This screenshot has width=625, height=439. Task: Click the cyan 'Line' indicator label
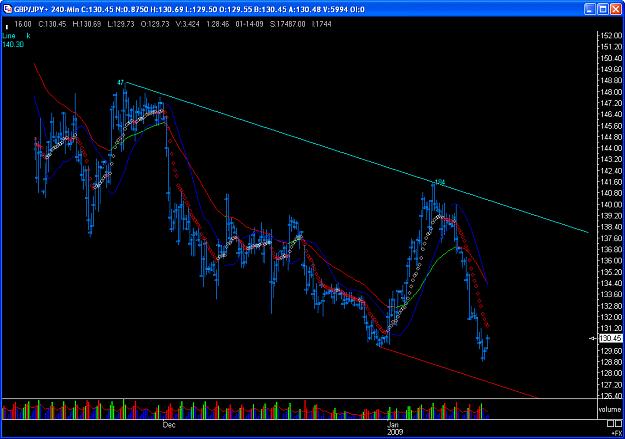coord(8,36)
